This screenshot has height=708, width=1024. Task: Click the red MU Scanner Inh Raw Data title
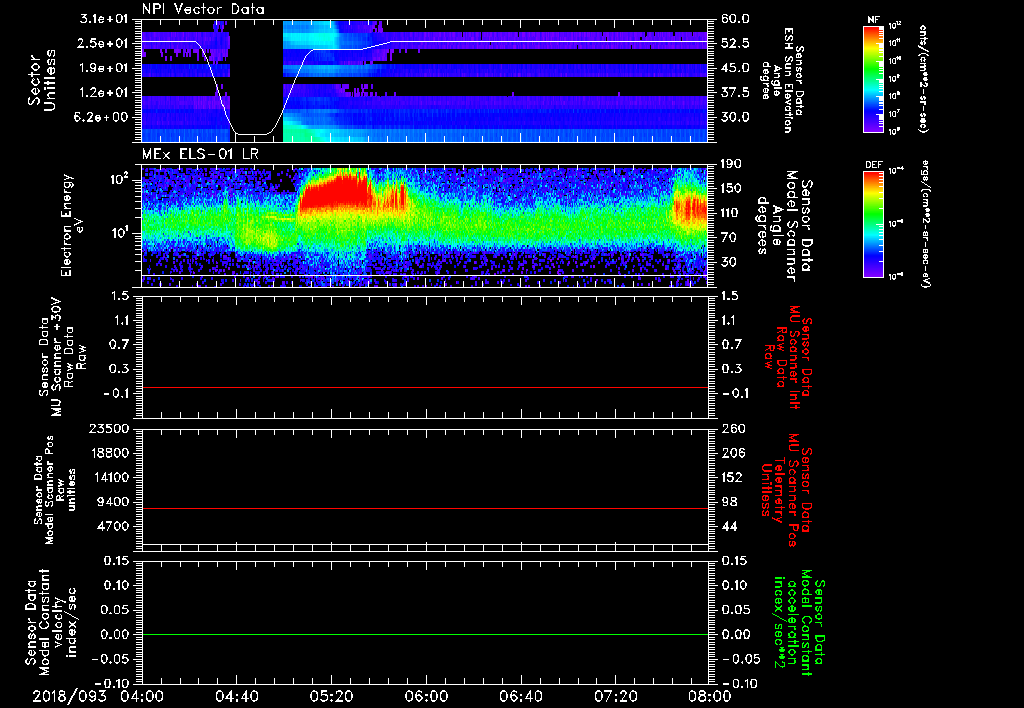[788, 357]
